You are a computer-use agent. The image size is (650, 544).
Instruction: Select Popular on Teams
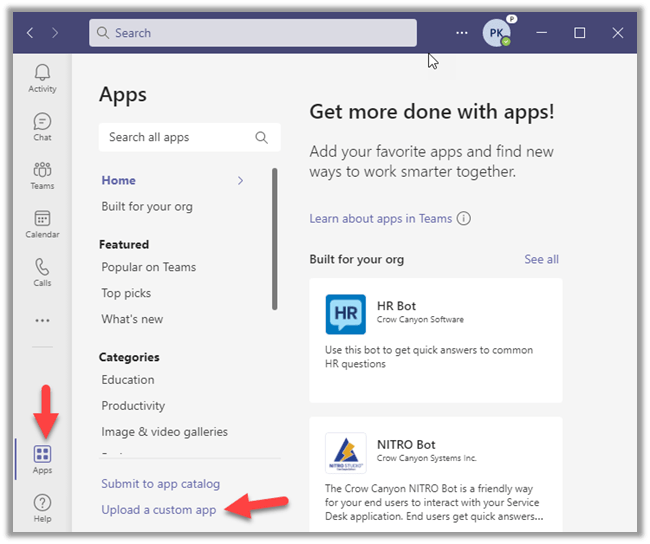point(148,267)
